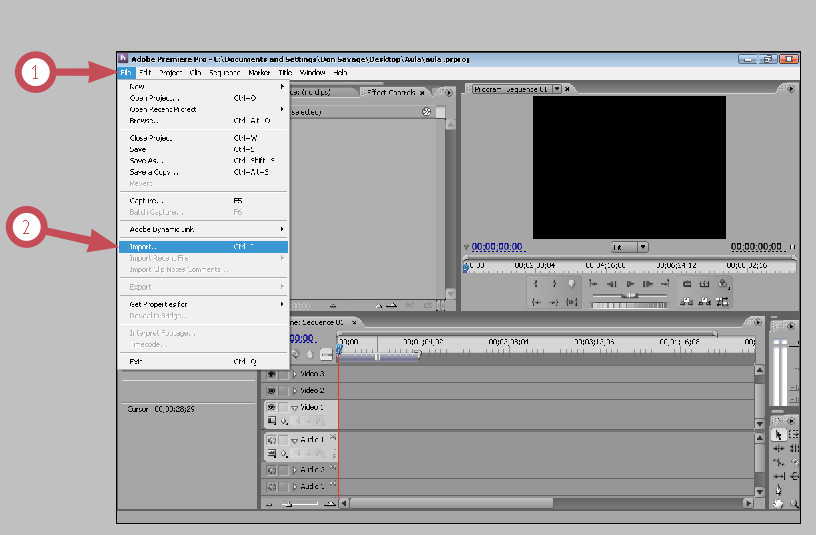Choose the Rolling Edit tool

[x=794, y=448]
